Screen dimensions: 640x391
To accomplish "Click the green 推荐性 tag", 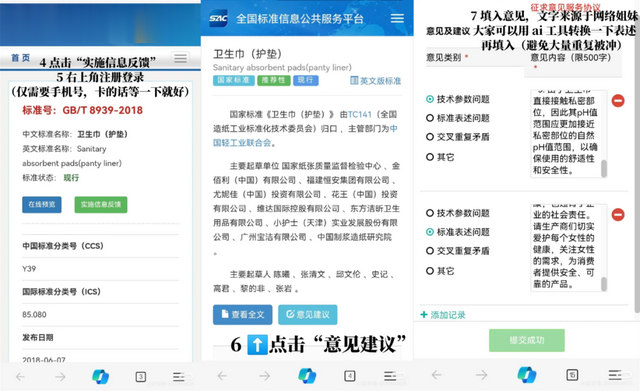I will [273, 80].
